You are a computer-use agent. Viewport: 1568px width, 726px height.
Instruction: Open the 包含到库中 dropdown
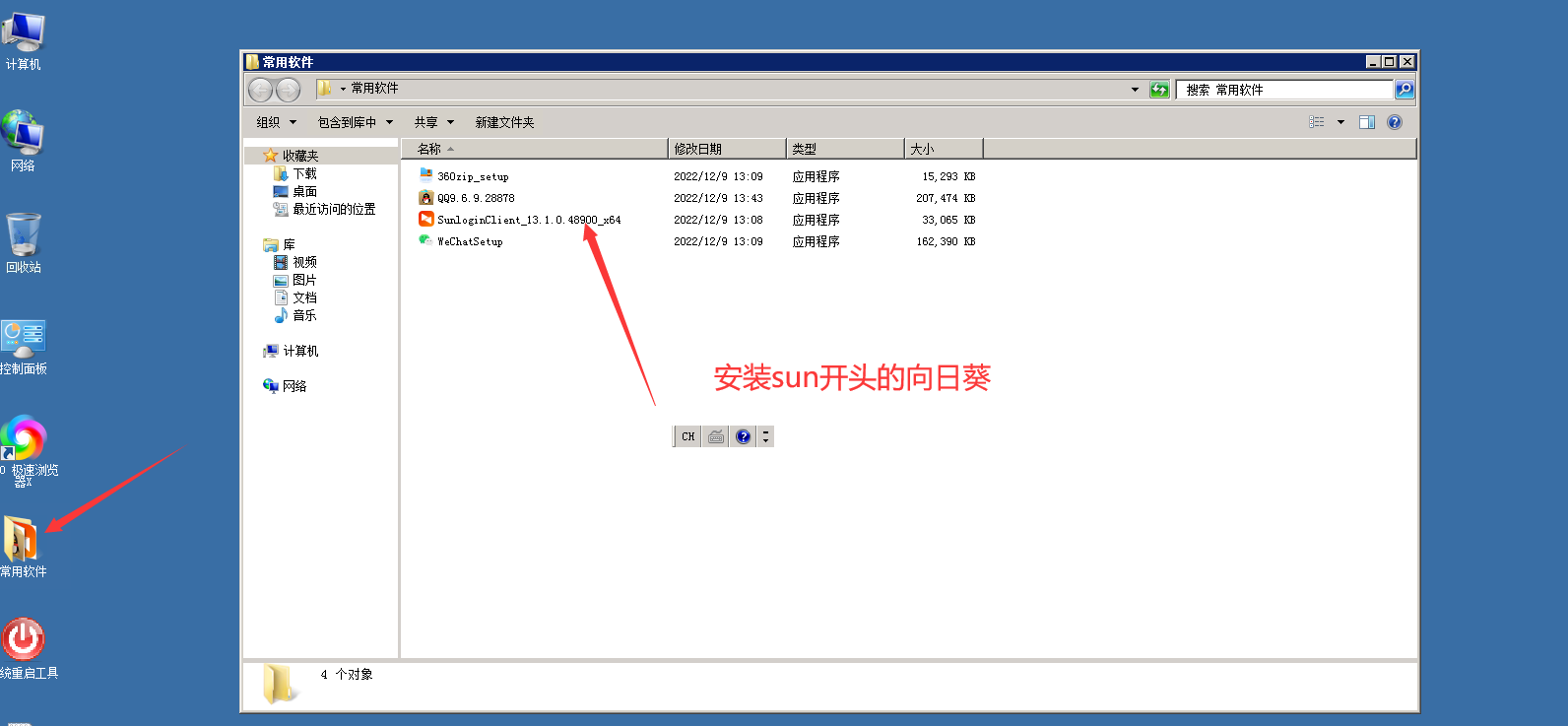point(355,122)
